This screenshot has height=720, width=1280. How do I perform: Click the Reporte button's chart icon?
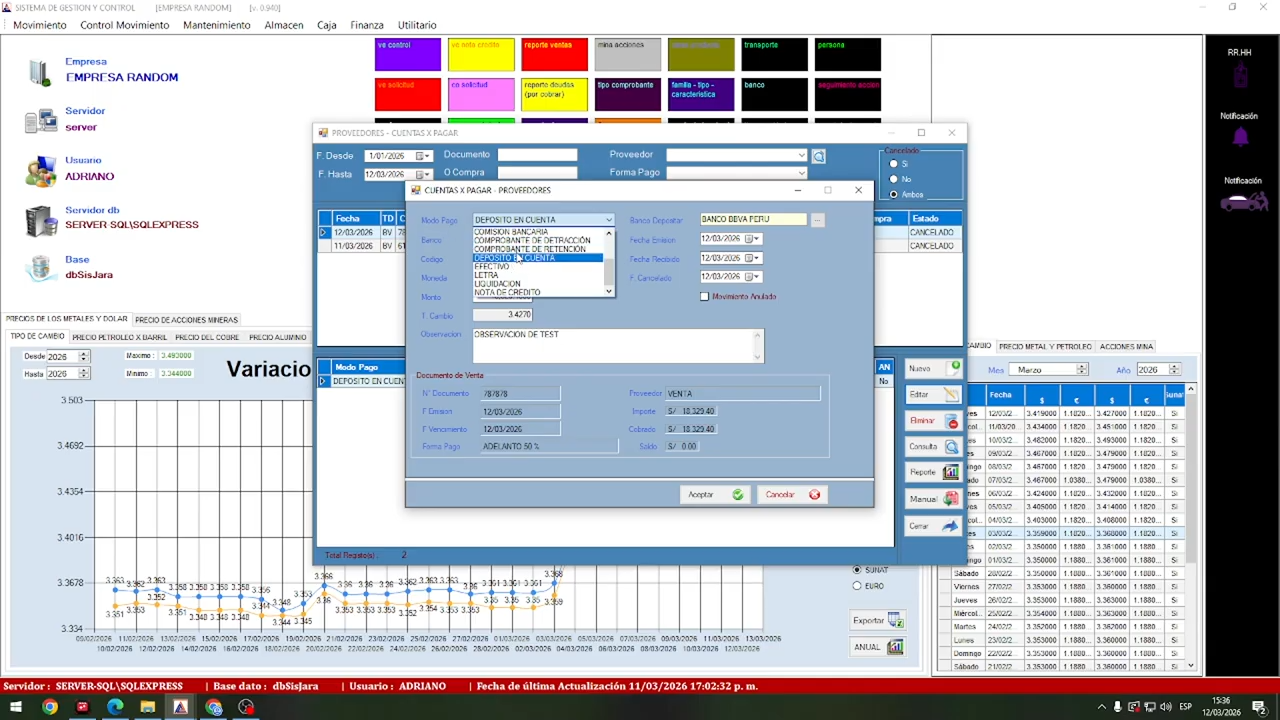[950, 472]
